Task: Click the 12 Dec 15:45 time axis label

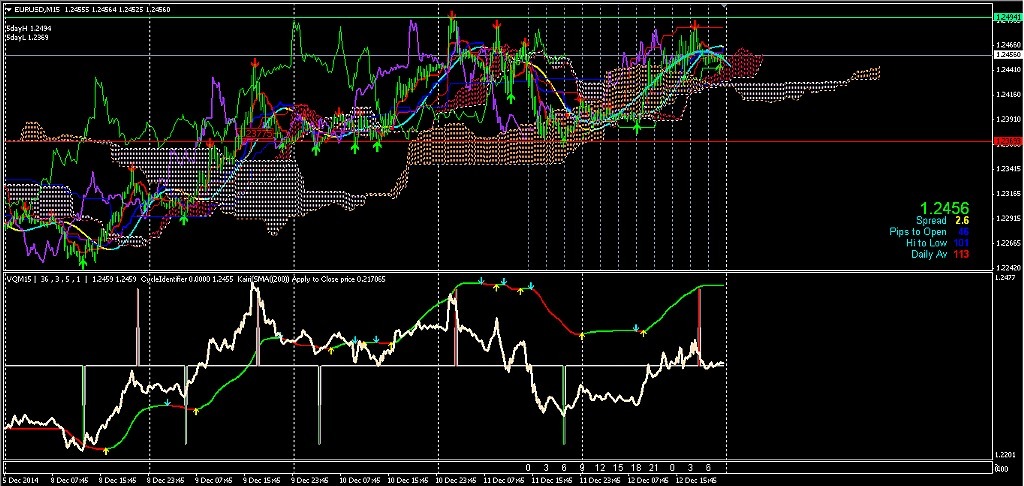Action: click(x=698, y=480)
